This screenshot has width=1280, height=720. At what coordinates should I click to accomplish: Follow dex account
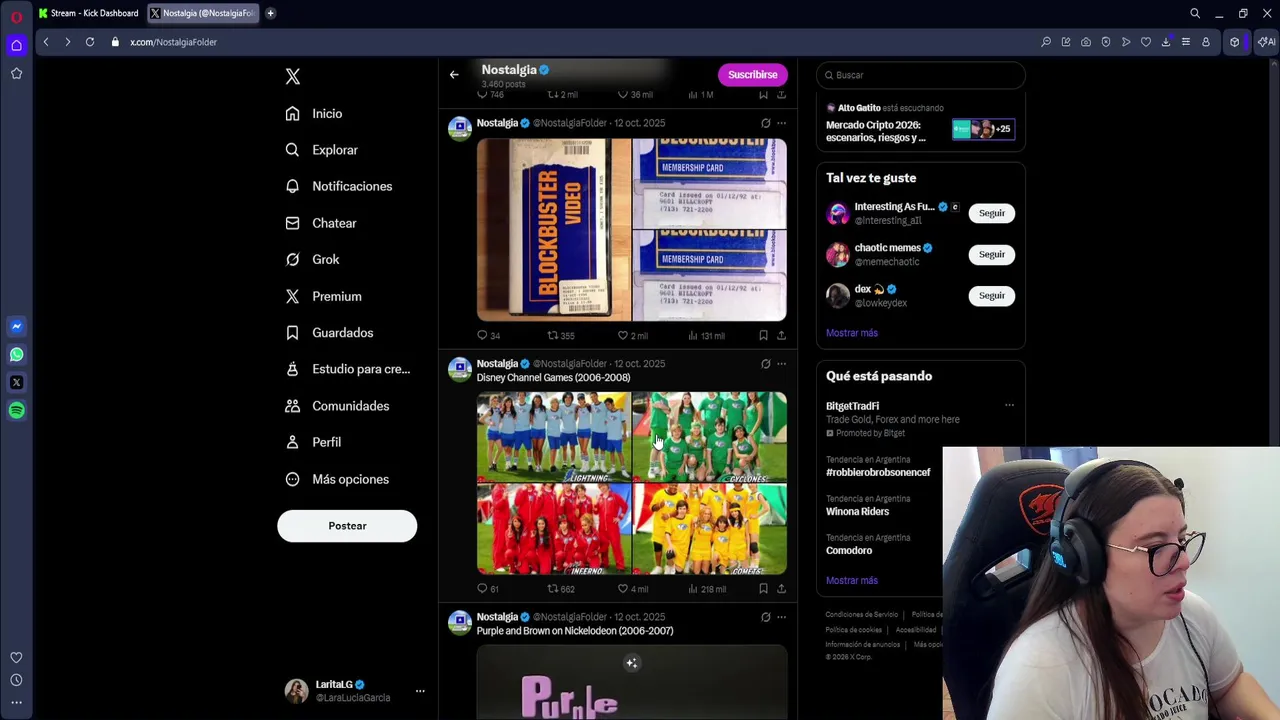click(x=991, y=295)
